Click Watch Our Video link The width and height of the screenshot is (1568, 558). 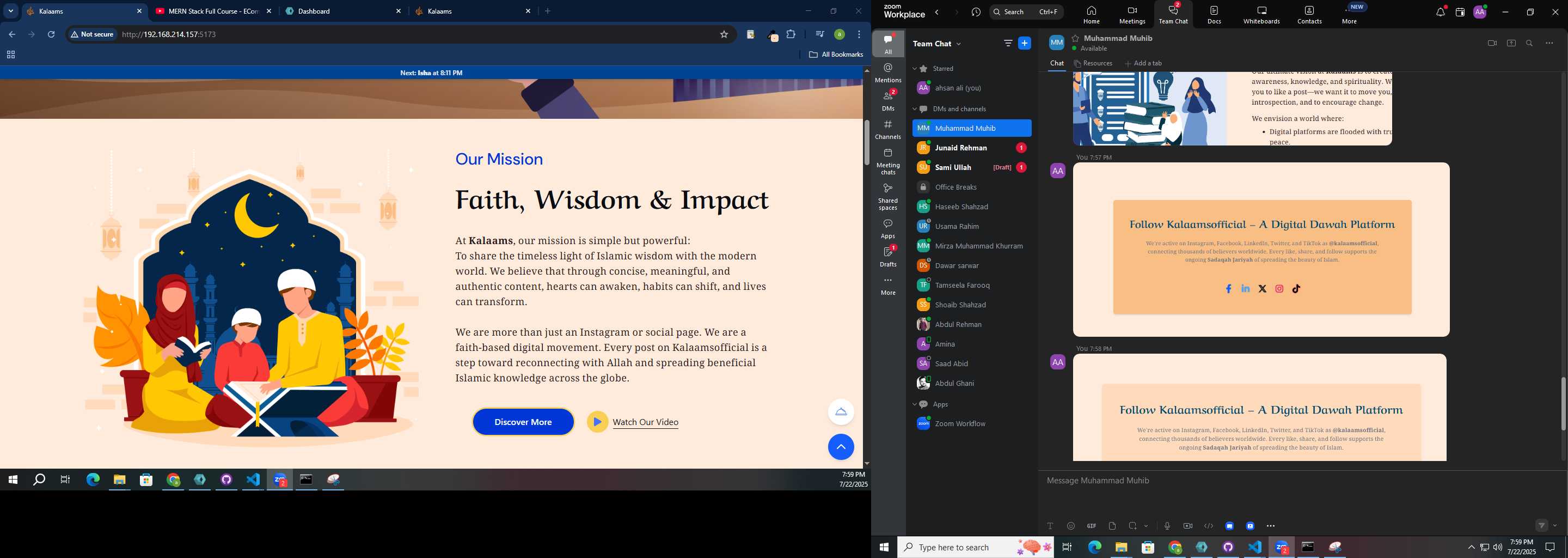[645, 422]
